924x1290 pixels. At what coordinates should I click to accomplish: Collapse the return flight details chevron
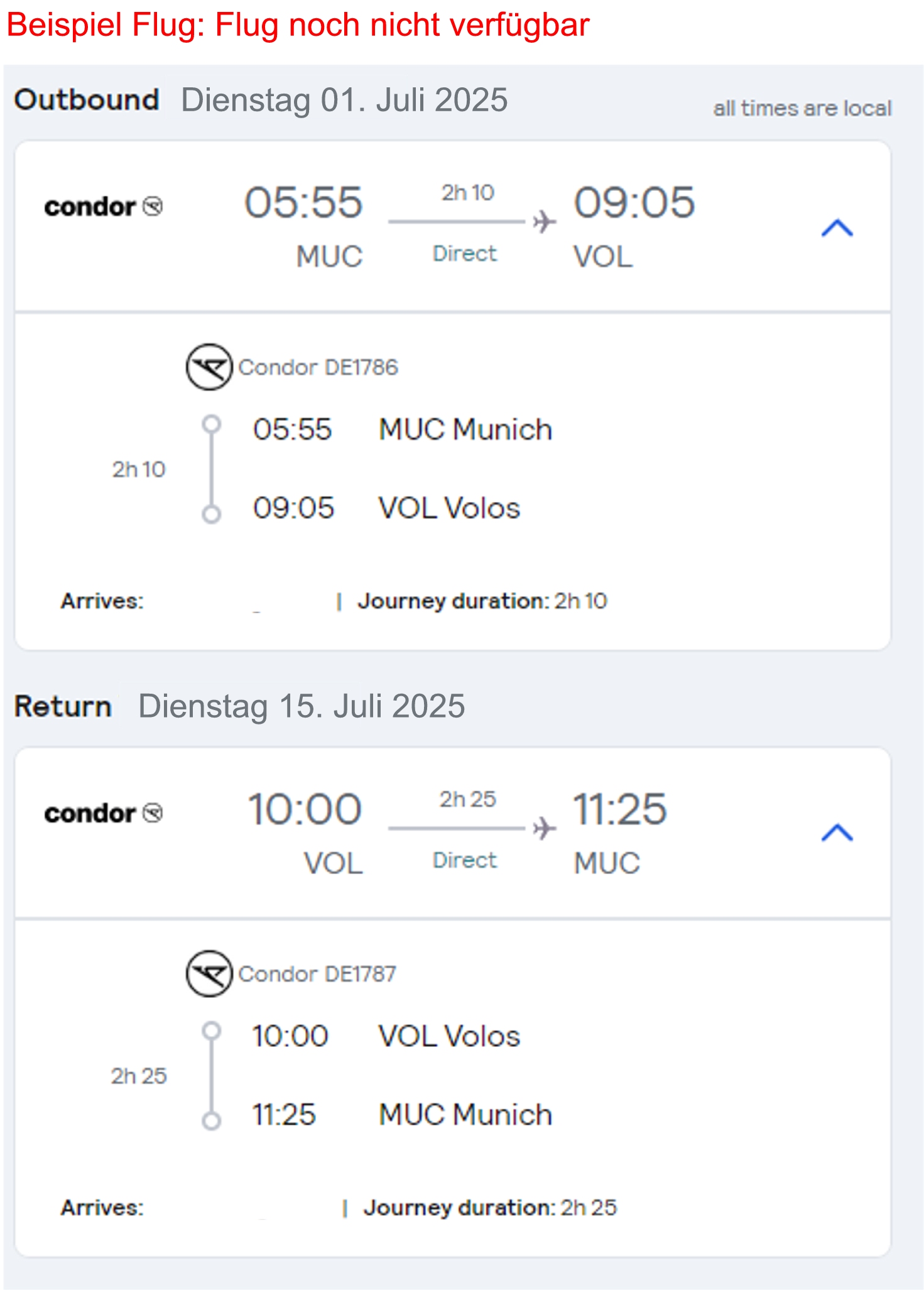click(837, 833)
